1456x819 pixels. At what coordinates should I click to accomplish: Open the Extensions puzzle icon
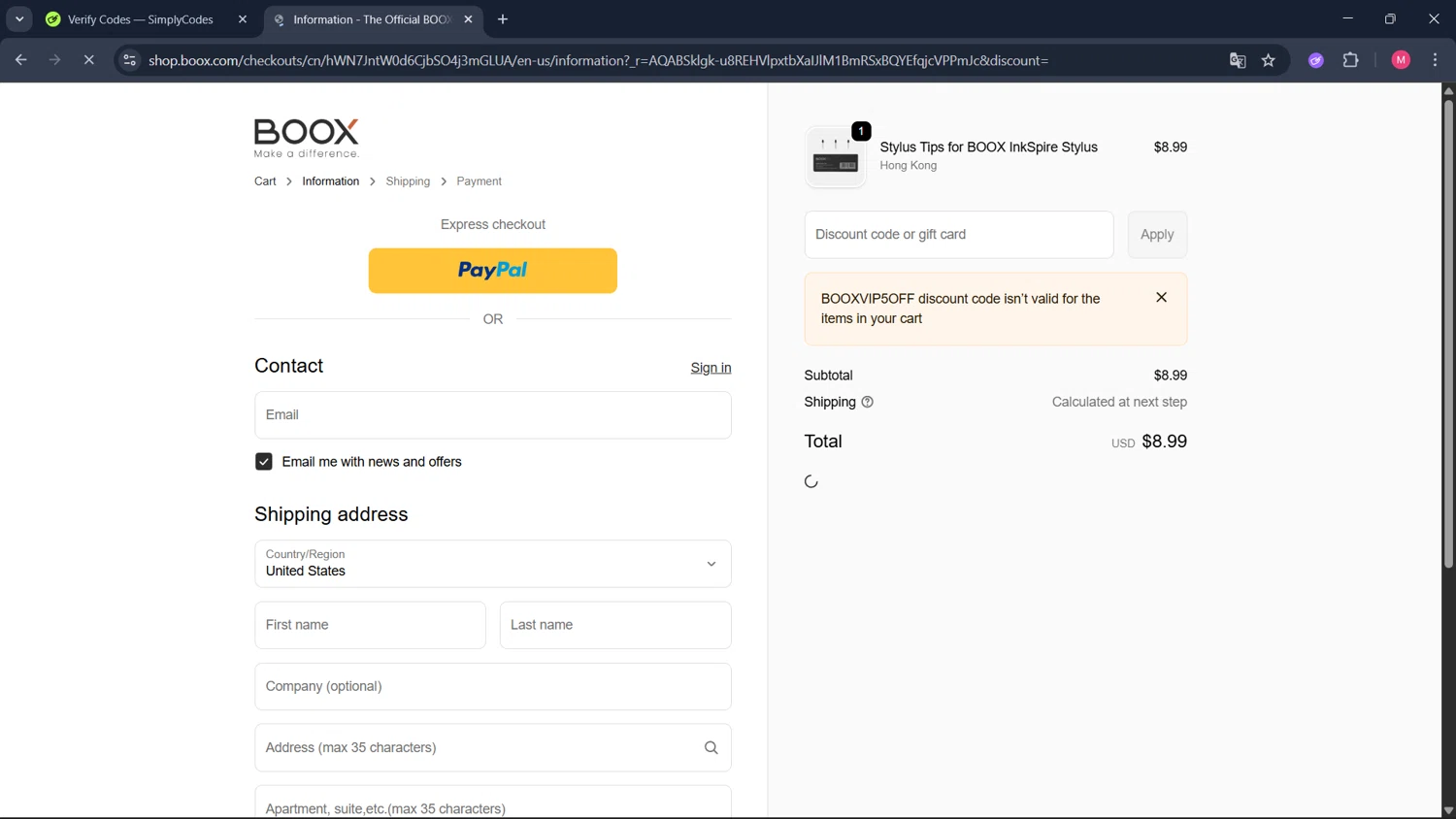1350,60
